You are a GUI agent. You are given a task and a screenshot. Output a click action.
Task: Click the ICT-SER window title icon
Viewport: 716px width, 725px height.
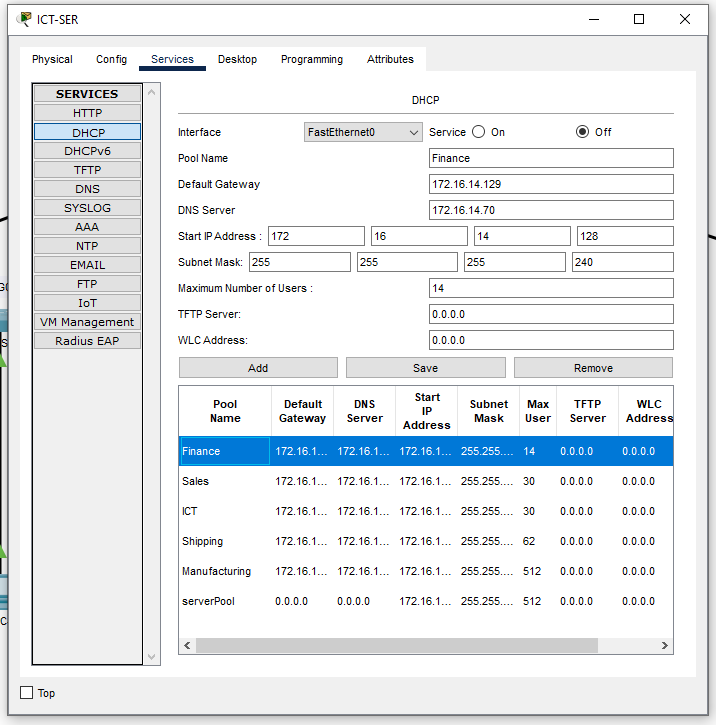[x=24, y=19]
